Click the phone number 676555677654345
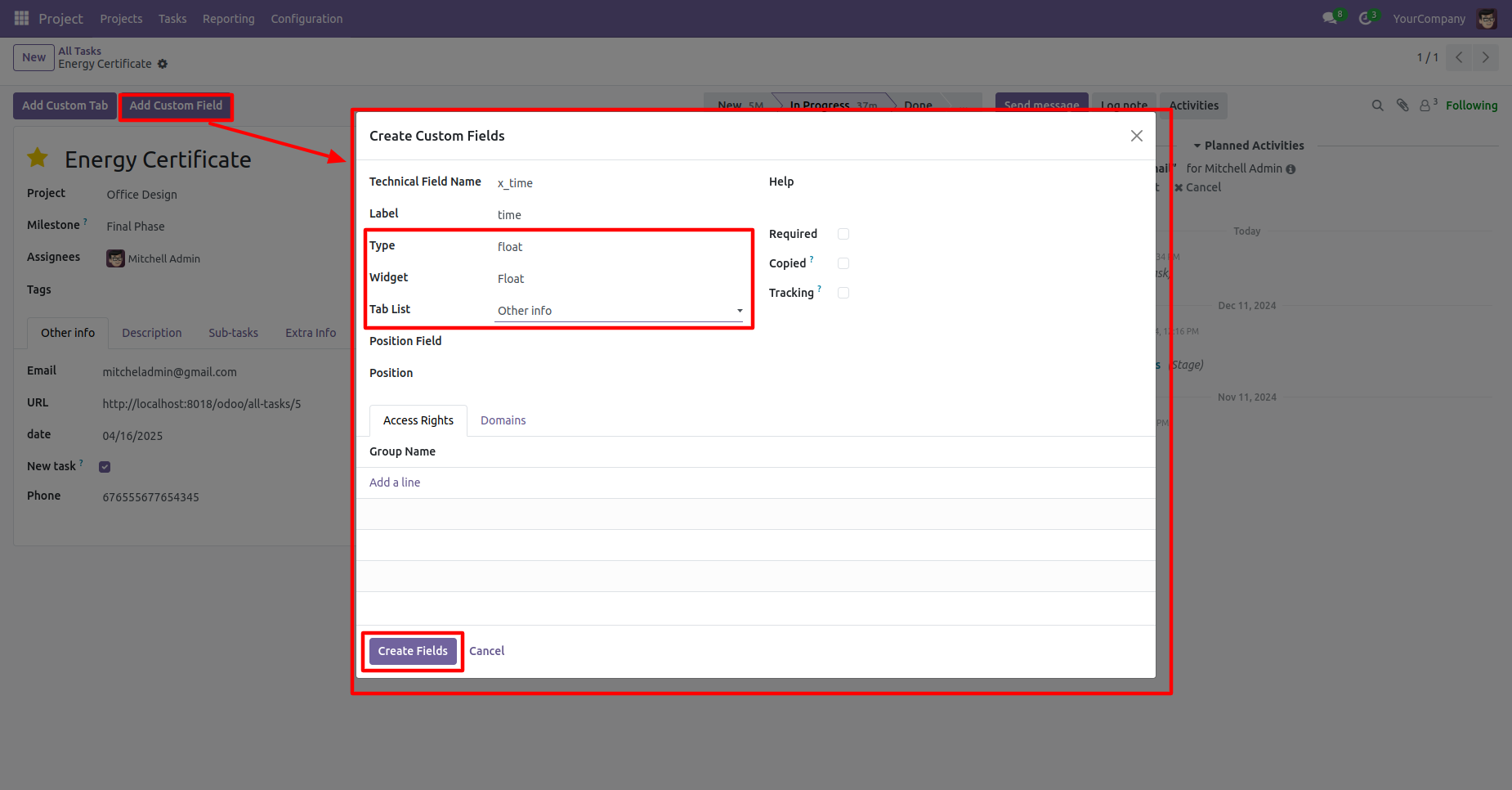The image size is (1512, 790). point(150,497)
